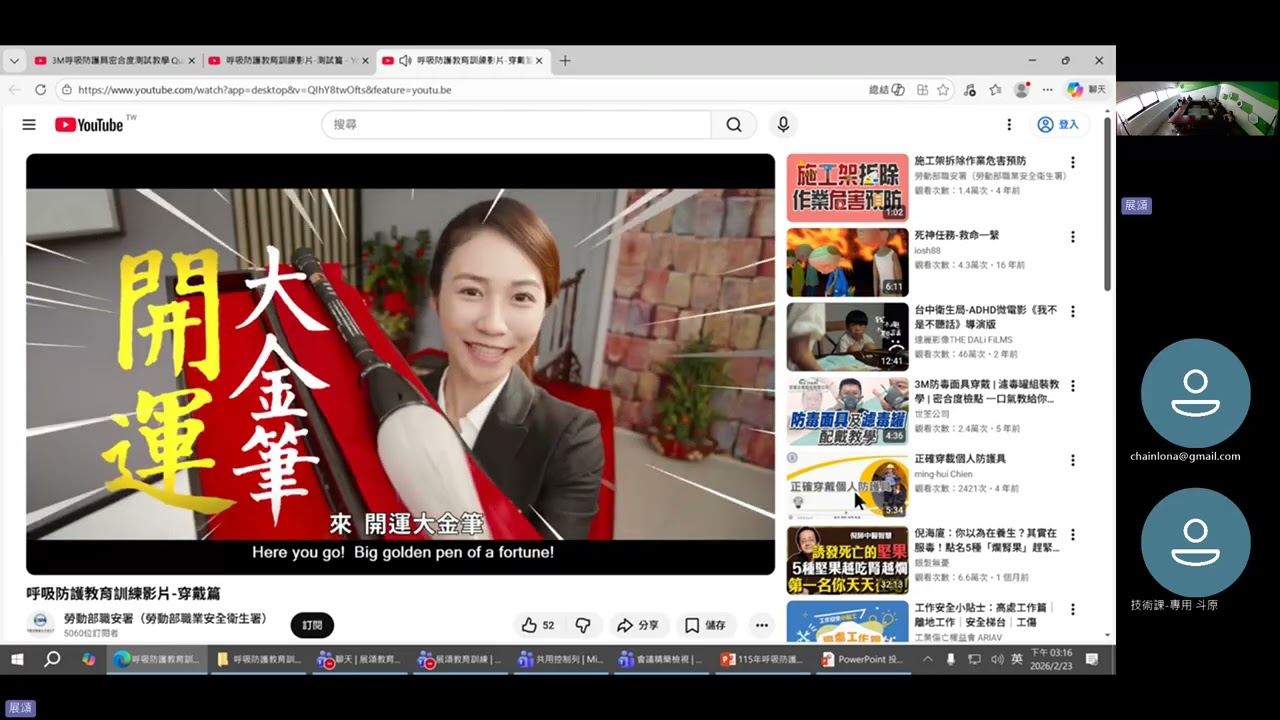Open options for 倪海廈 video
This screenshot has width=1280, height=720.
coord(1073,535)
